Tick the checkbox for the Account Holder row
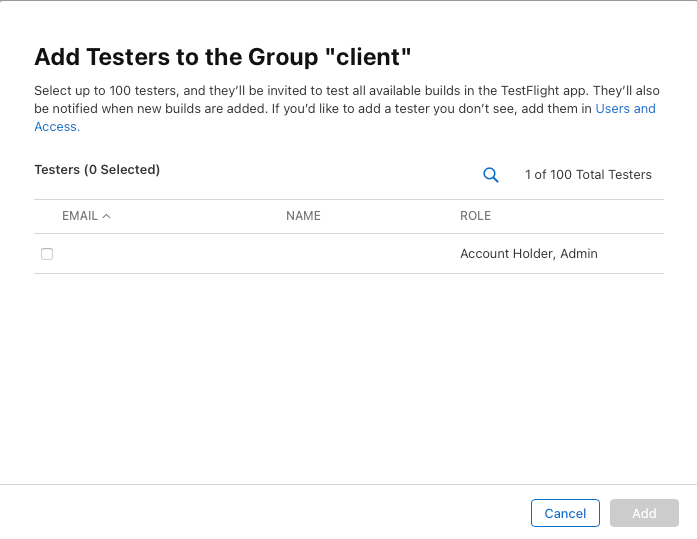697x539 pixels. (47, 254)
